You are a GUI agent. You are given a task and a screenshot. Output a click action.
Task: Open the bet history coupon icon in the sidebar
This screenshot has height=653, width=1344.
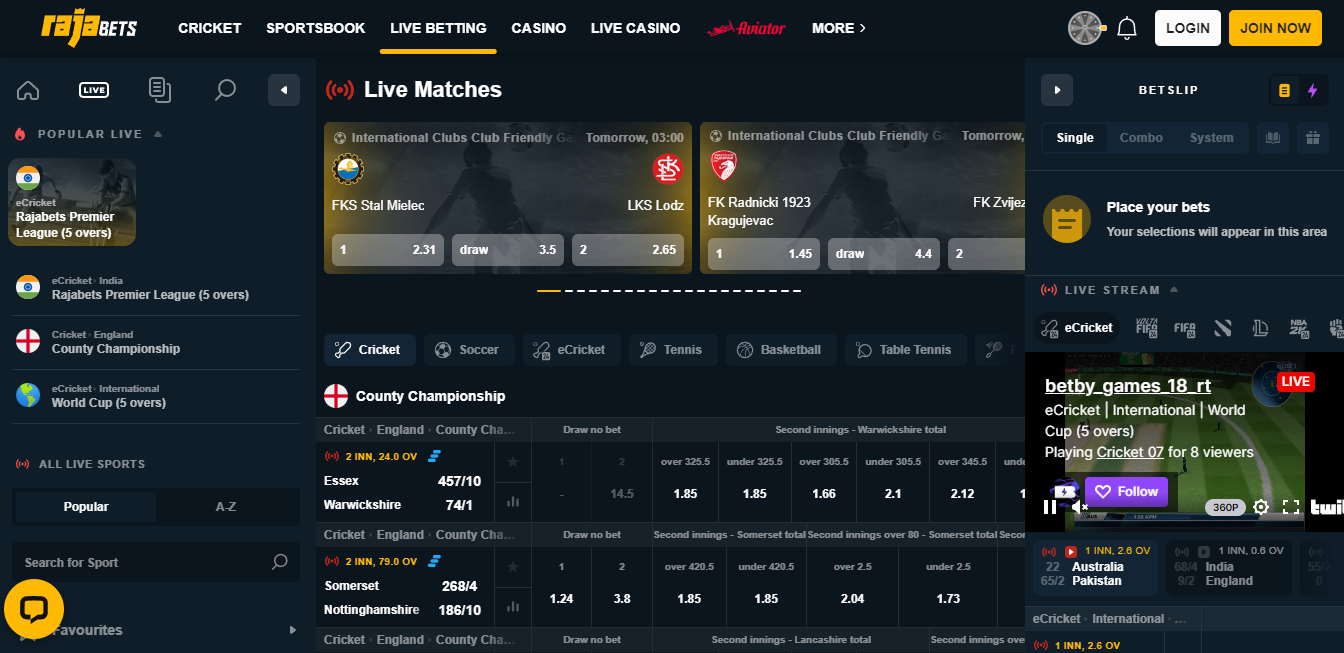point(159,90)
